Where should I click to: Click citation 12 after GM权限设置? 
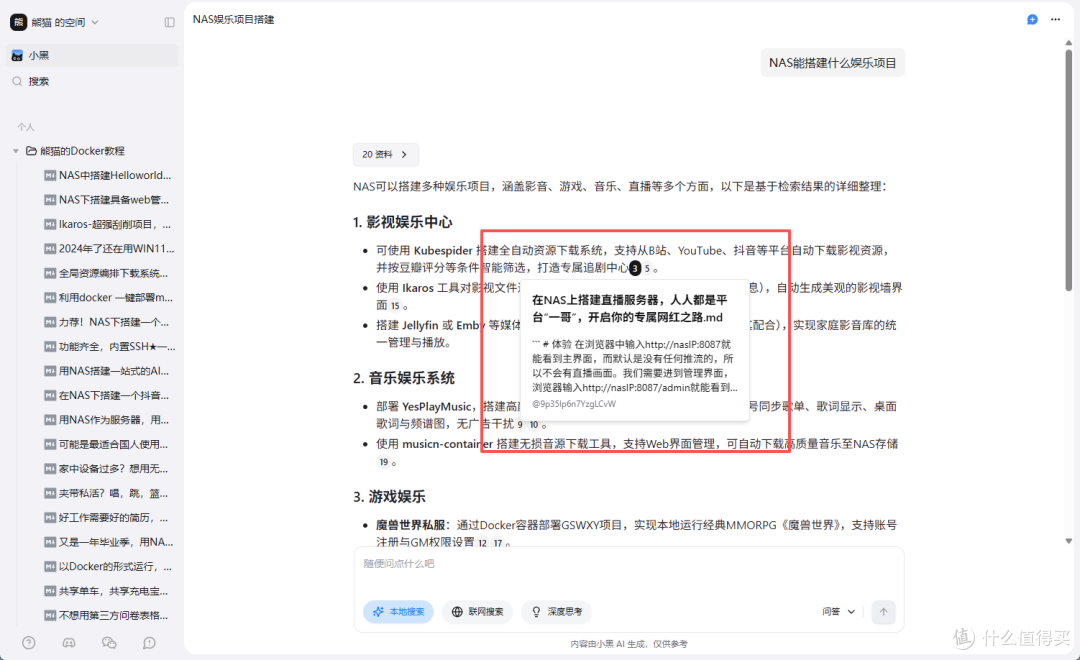tap(482, 543)
